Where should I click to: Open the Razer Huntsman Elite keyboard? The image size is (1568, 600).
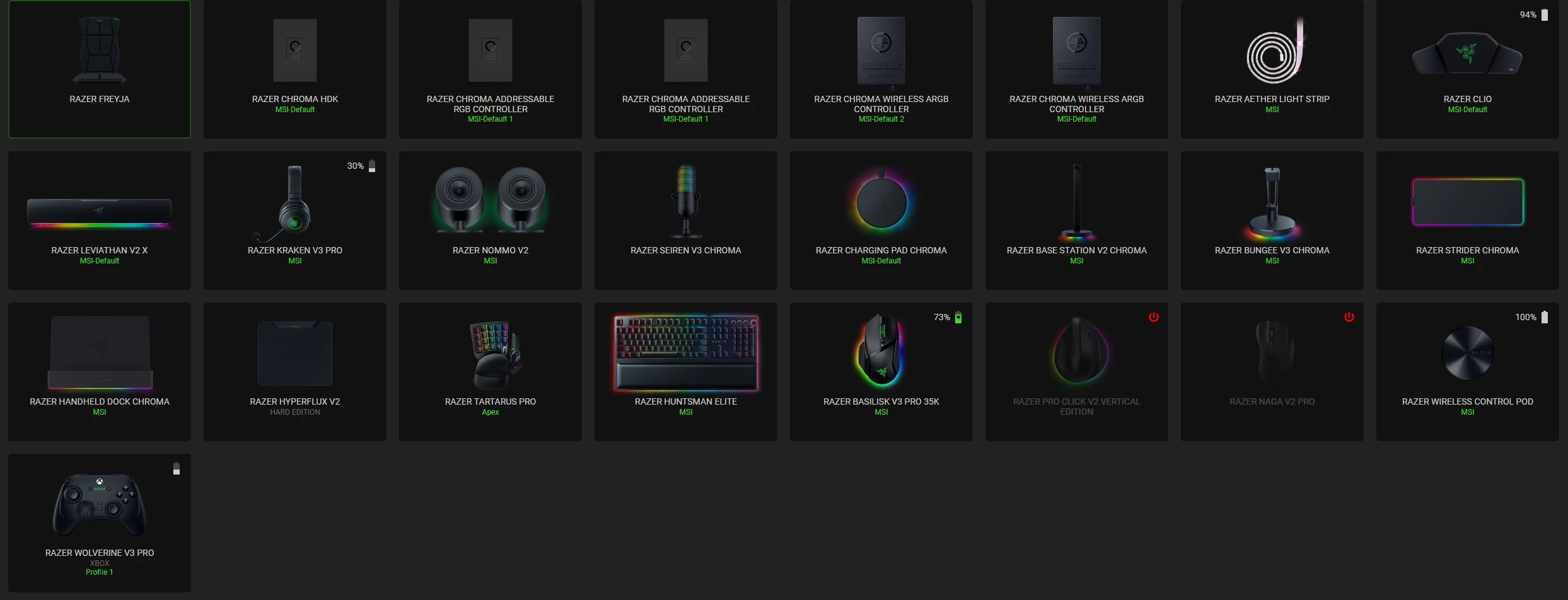tap(686, 372)
